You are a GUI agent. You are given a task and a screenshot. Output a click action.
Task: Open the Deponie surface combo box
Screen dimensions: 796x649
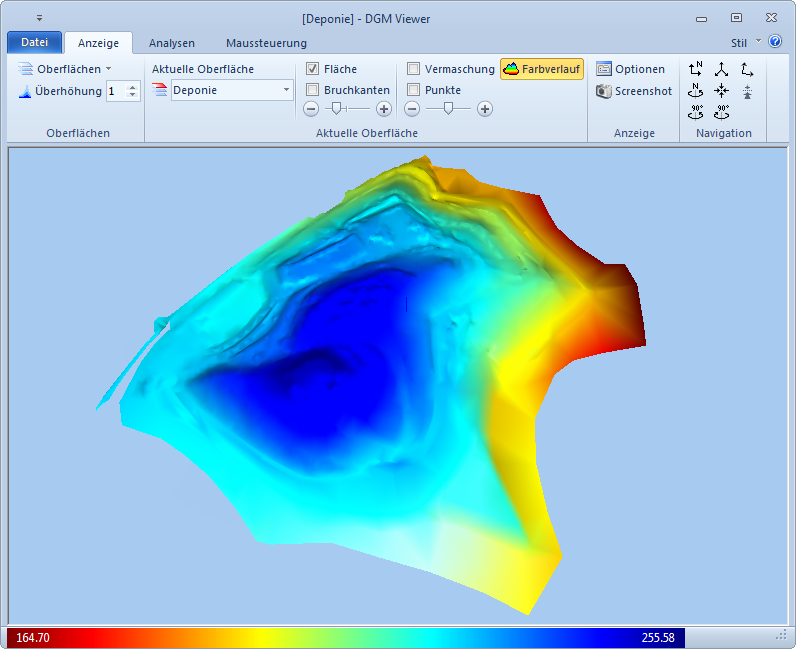coord(231,90)
